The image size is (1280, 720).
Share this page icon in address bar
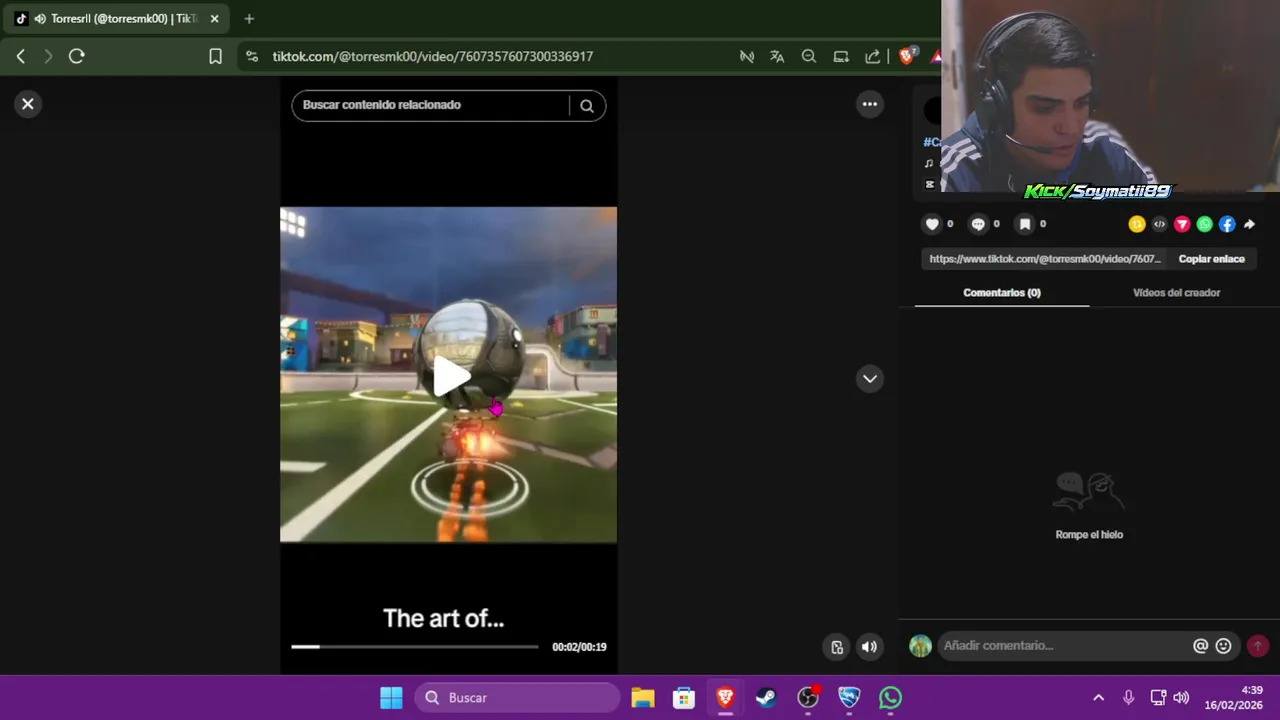(873, 57)
